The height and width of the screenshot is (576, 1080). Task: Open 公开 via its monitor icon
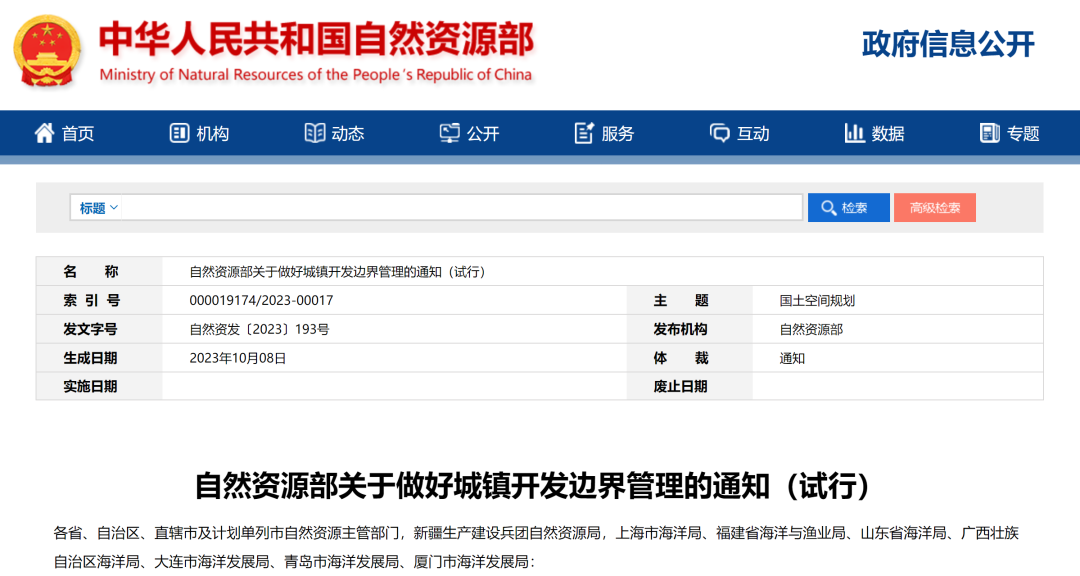click(448, 132)
